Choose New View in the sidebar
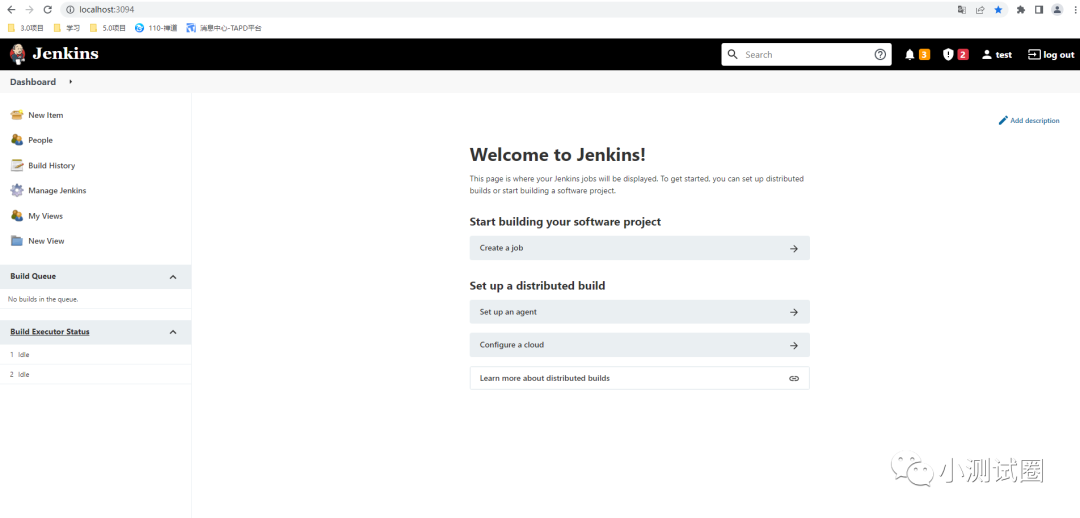1080x518 pixels. [x=46, y=241]
